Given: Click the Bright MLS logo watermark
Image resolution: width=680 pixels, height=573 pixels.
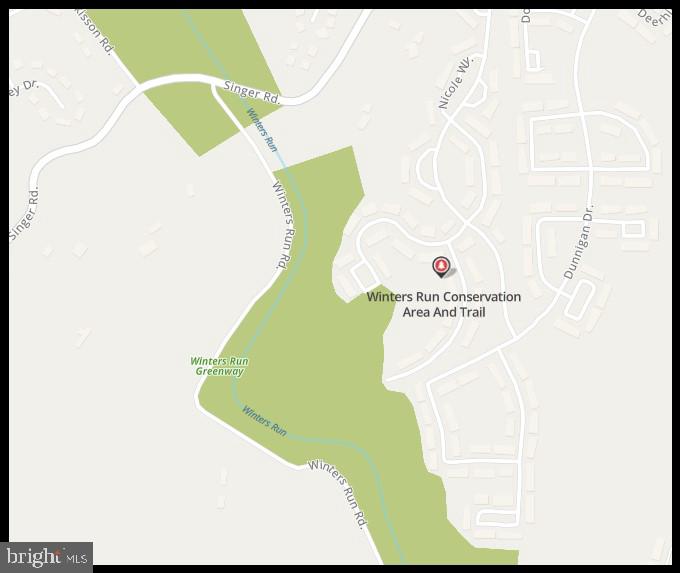Looking at the screenshot, I should (46, 557).
